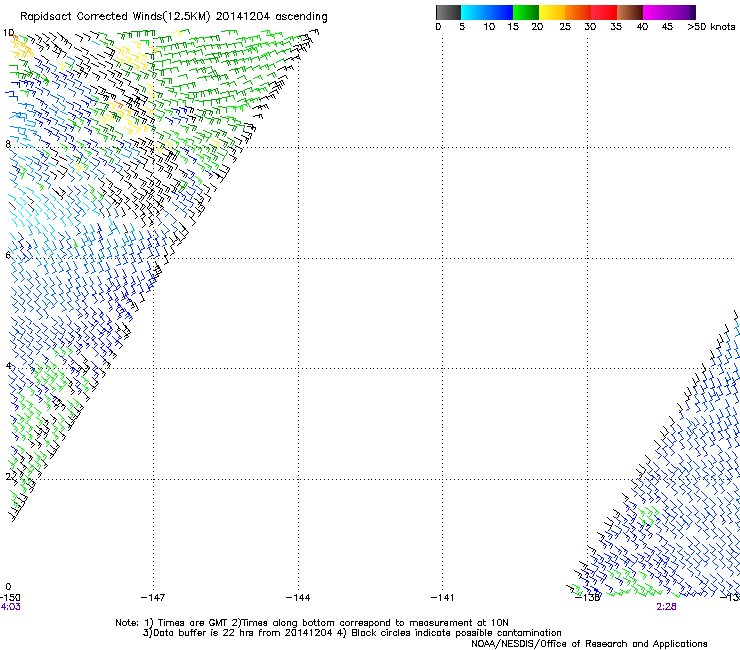This screenshot has width=740, height=650.
Task: Click the purple 45-50 knots color band
Action: pyautogui.click(x=682, y=12)
